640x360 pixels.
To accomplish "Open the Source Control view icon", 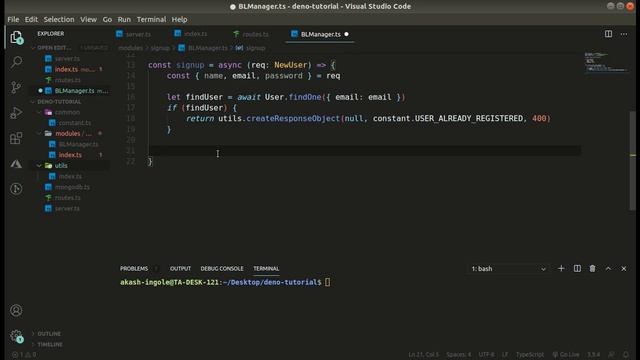I will [16, 87].
